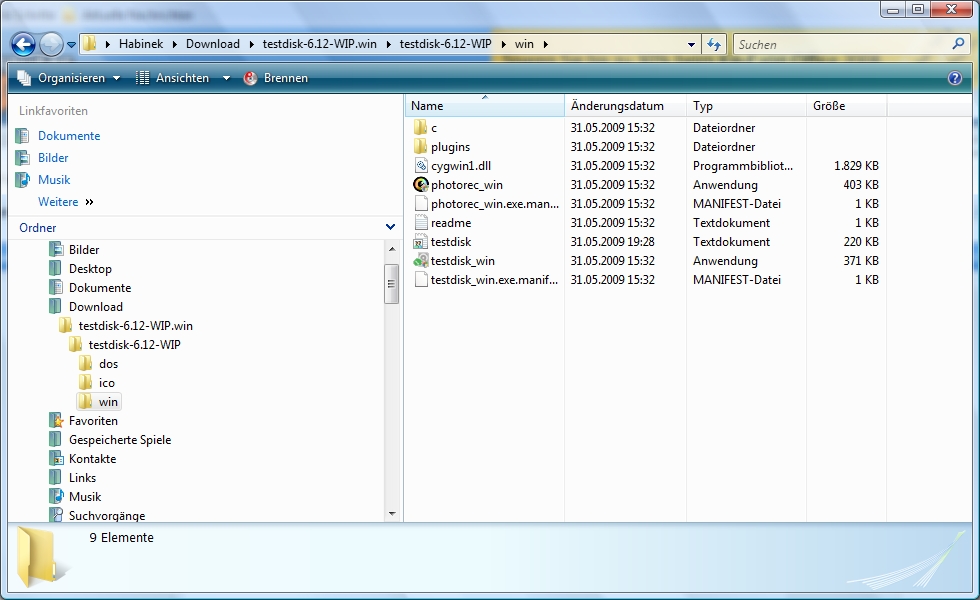Click win breadcrumb in address bar

[x=524, y=44]
